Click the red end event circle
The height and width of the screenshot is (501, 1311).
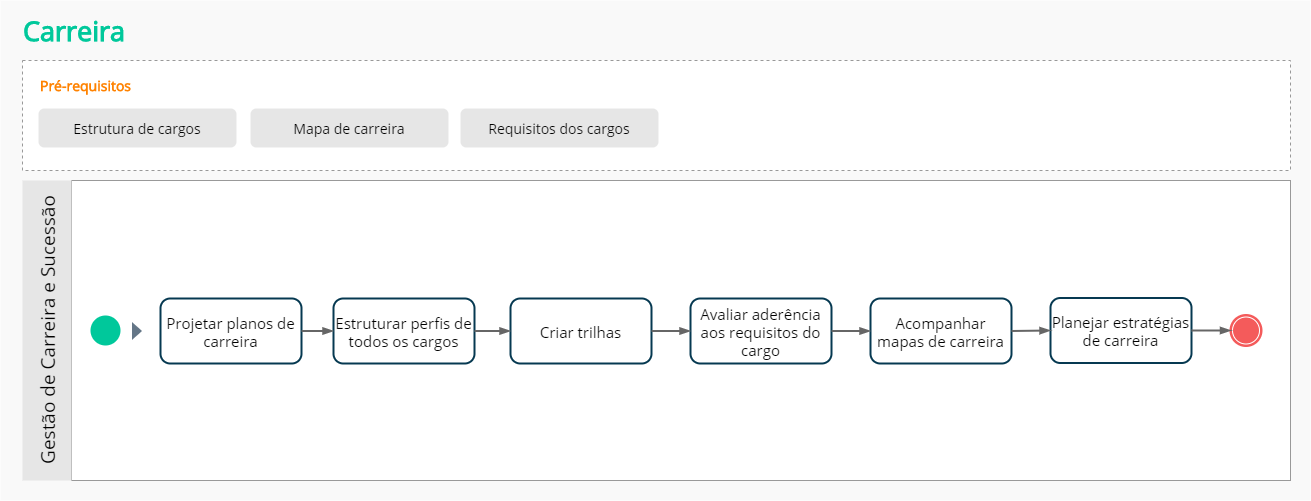pyautogui.click(x=1246, y=330)
